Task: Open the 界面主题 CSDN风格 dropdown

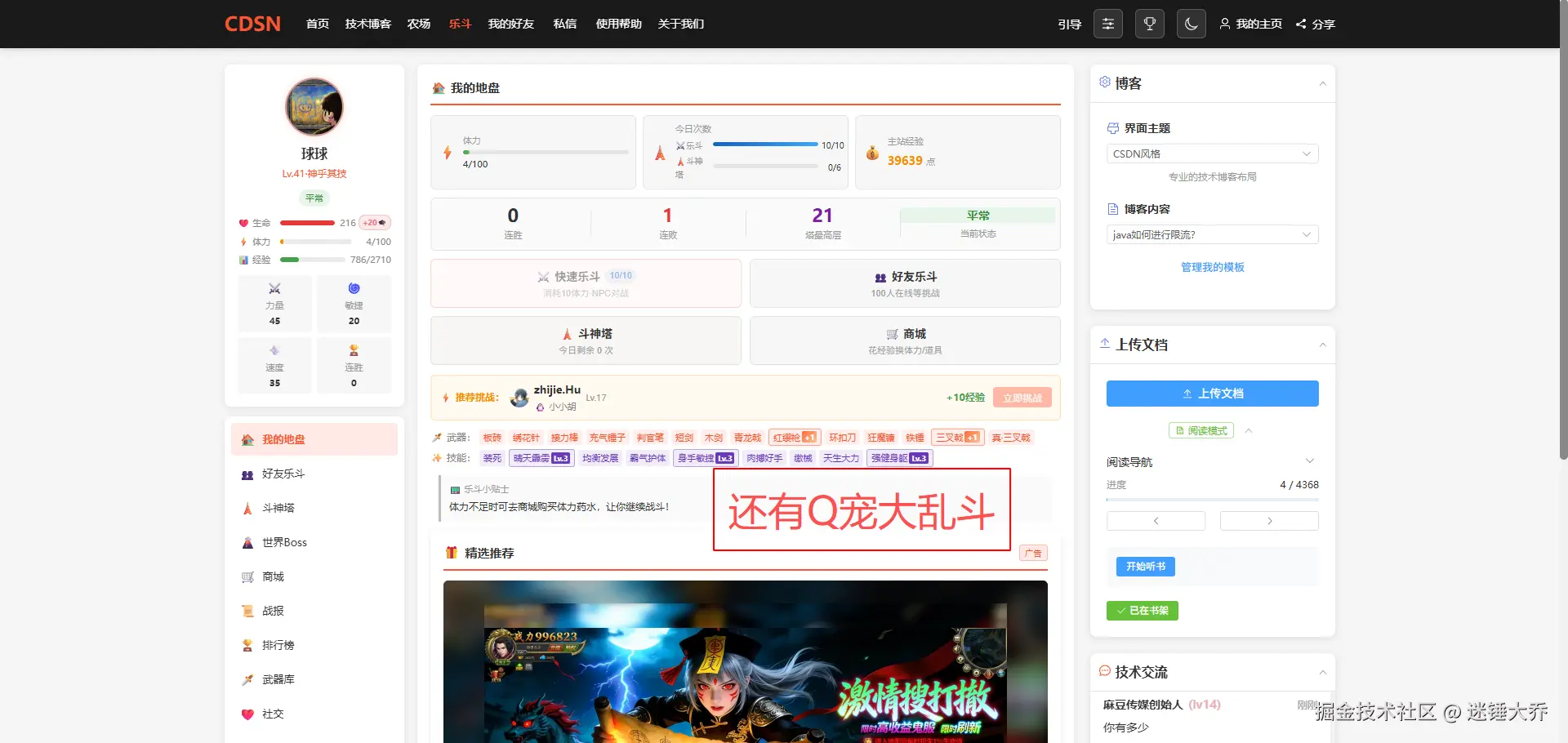Action: tap(1213, 153)
